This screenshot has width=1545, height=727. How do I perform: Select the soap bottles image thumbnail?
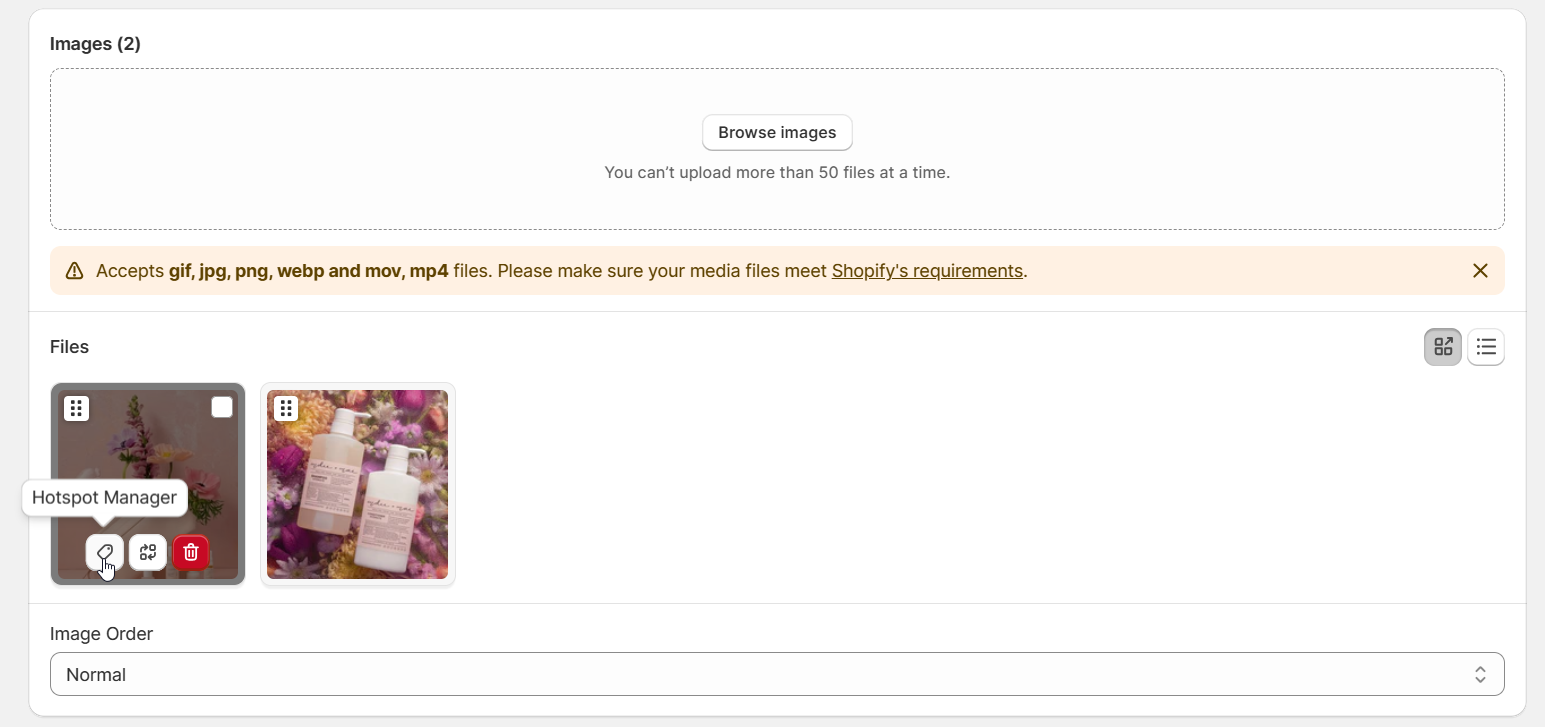coord(357,484)
